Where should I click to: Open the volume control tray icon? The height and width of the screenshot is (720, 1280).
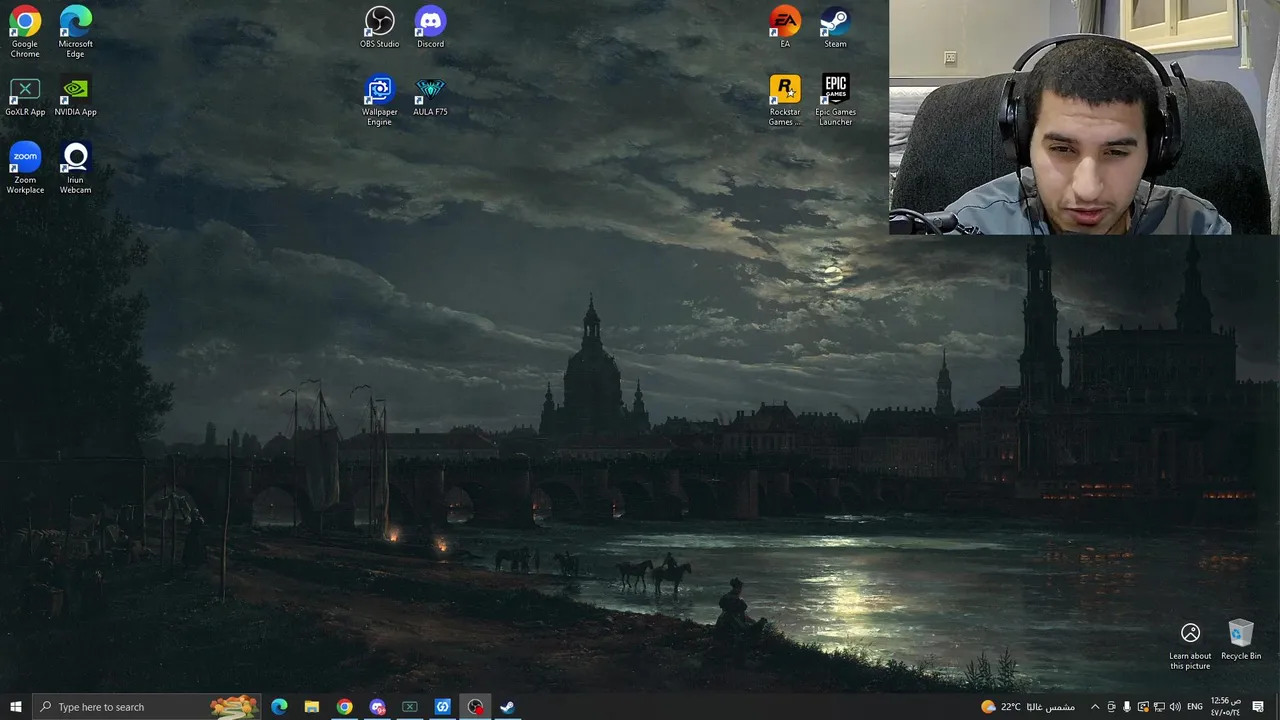coord(1175,707)
